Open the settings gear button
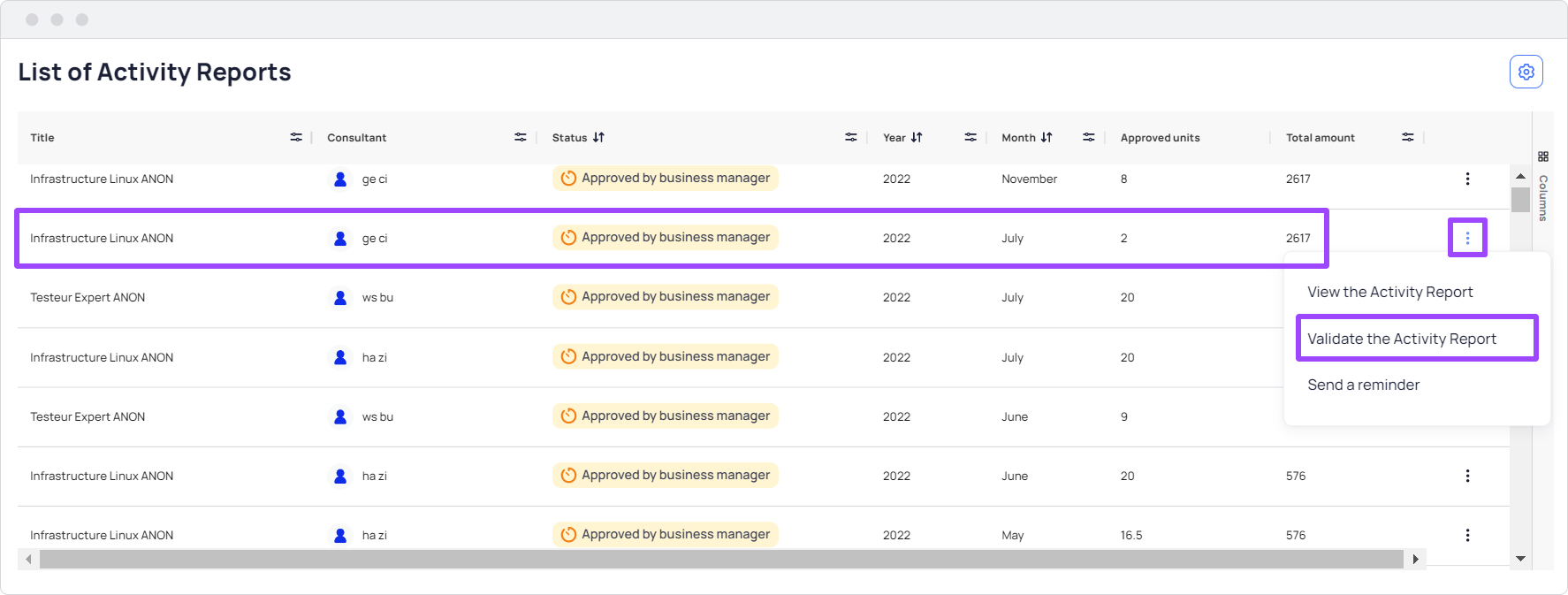This screenshot has width=1568, height=595. click(x=1526, y=72)
